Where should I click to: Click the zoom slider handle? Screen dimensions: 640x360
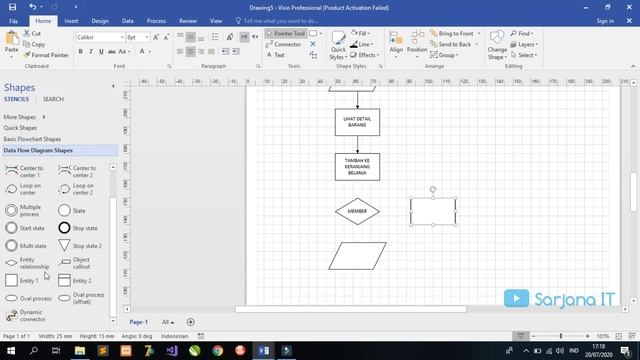click(561, 336)
